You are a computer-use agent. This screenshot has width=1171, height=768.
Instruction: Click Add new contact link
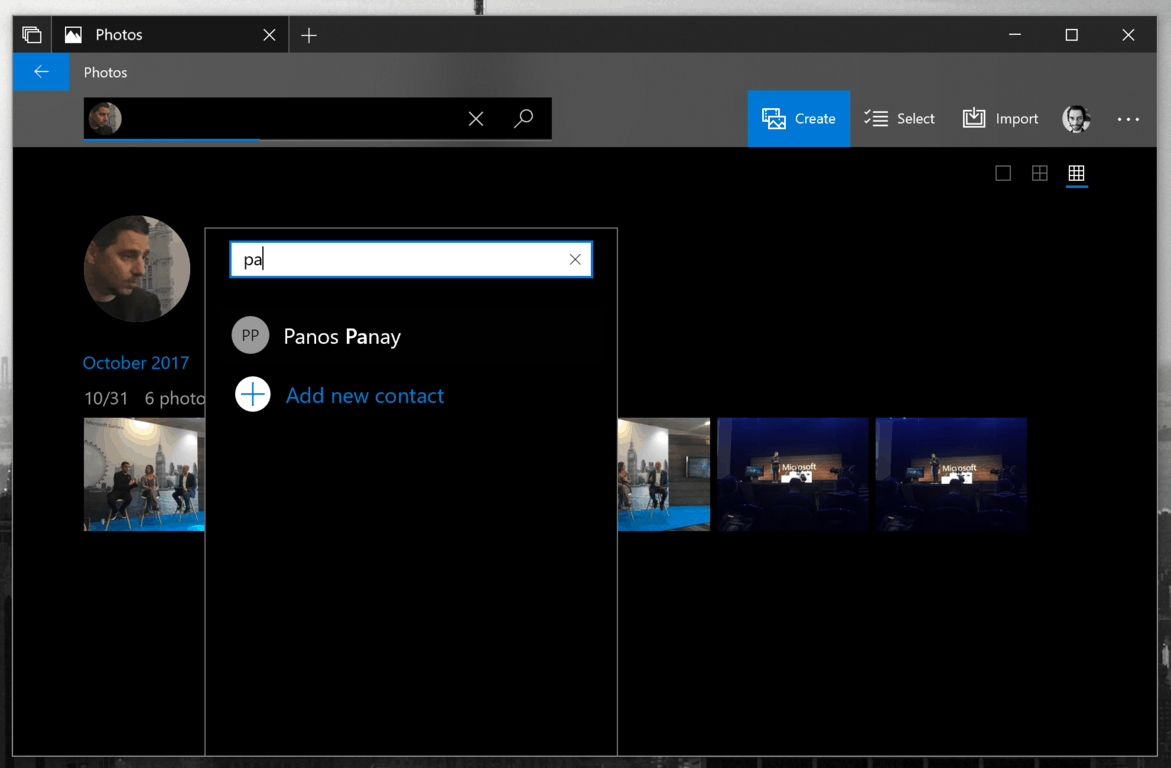[x=365, y=395]
